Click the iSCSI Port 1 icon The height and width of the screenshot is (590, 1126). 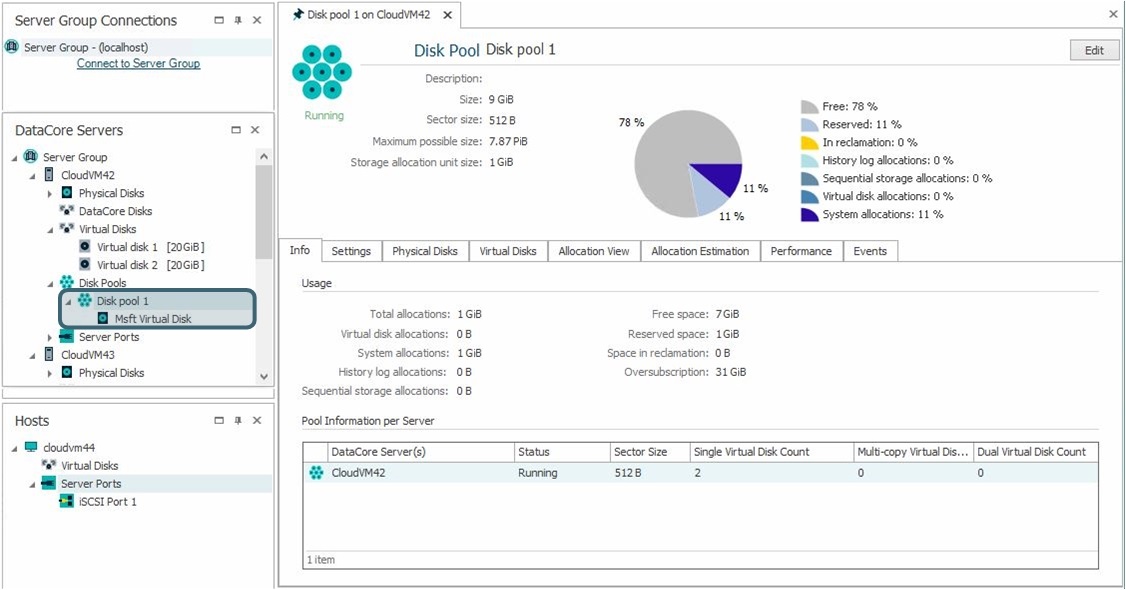click(x=67, y=502)
